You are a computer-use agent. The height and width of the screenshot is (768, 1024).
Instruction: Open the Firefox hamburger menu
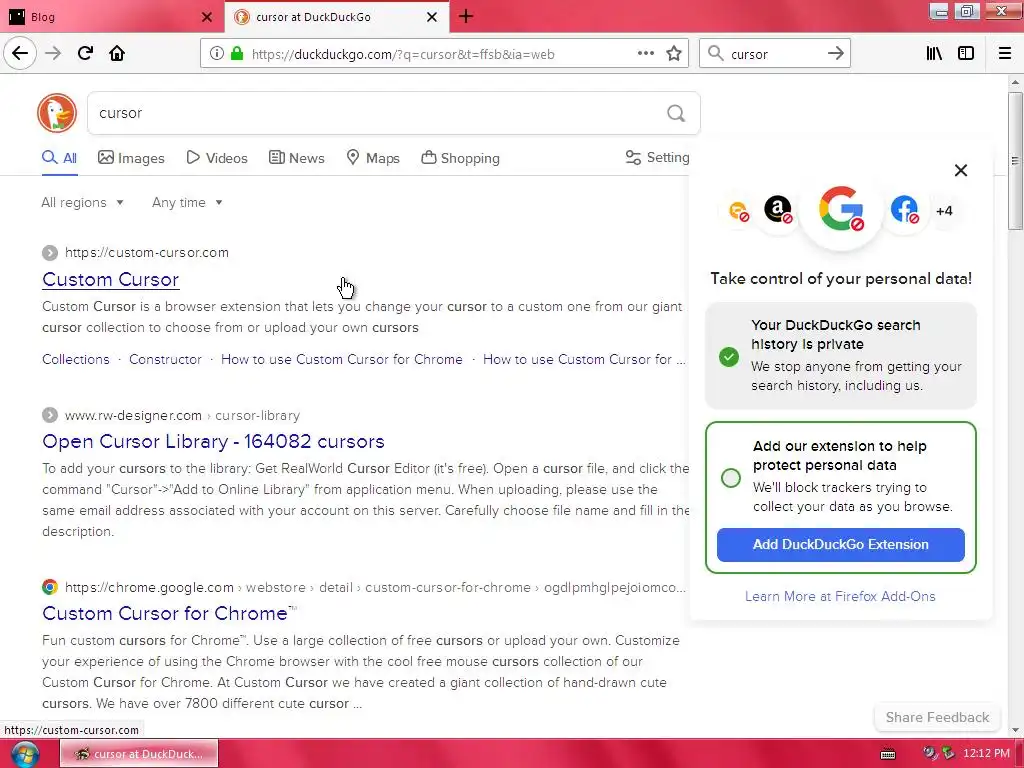pyautogui.click(x=1005, y=54)
